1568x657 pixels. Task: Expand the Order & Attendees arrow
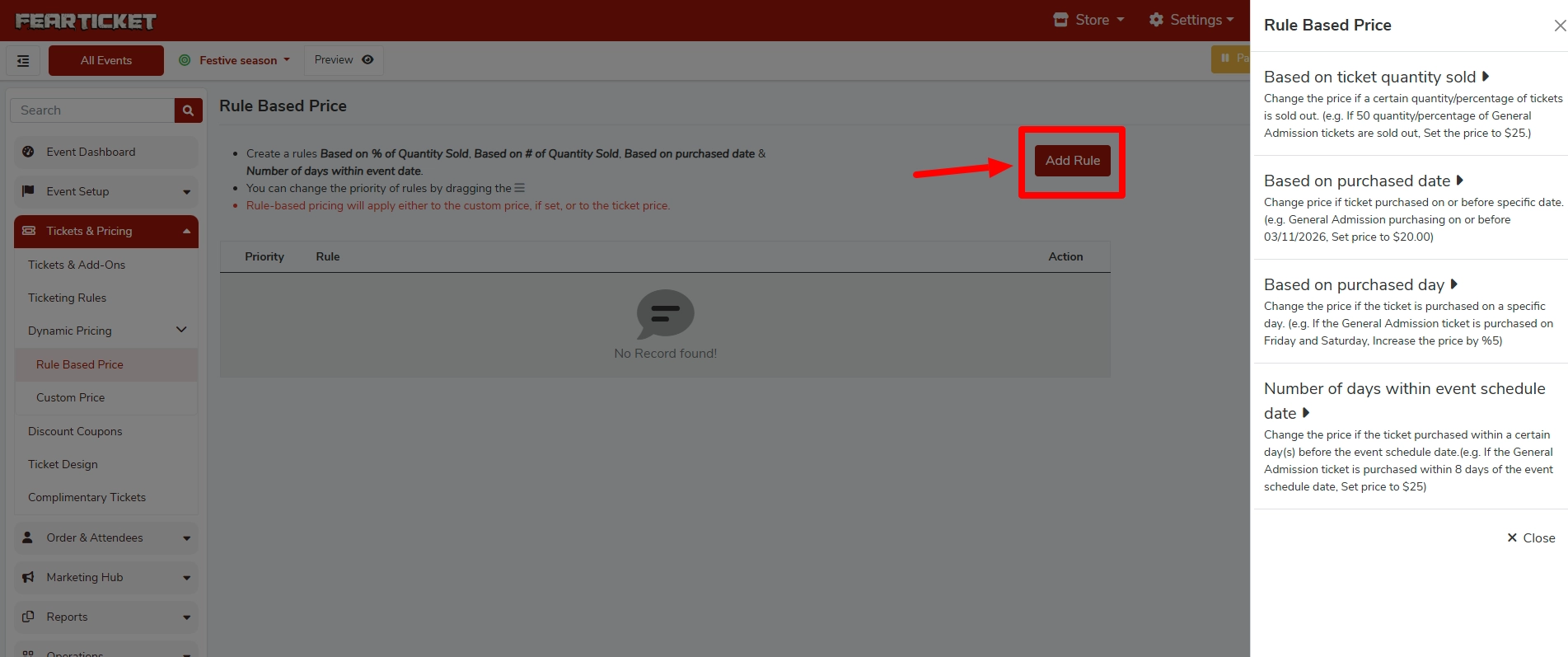tap(187, 538)
